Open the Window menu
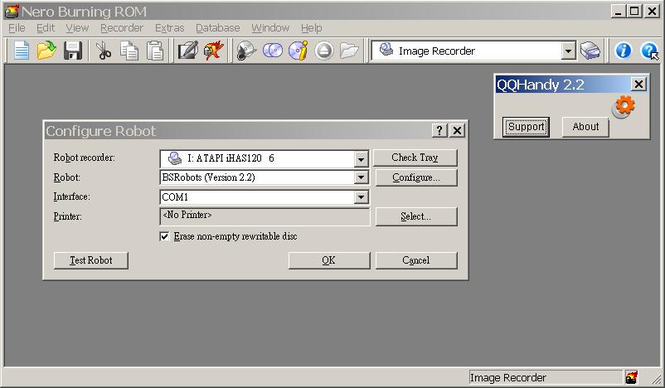 click(271, 28)
